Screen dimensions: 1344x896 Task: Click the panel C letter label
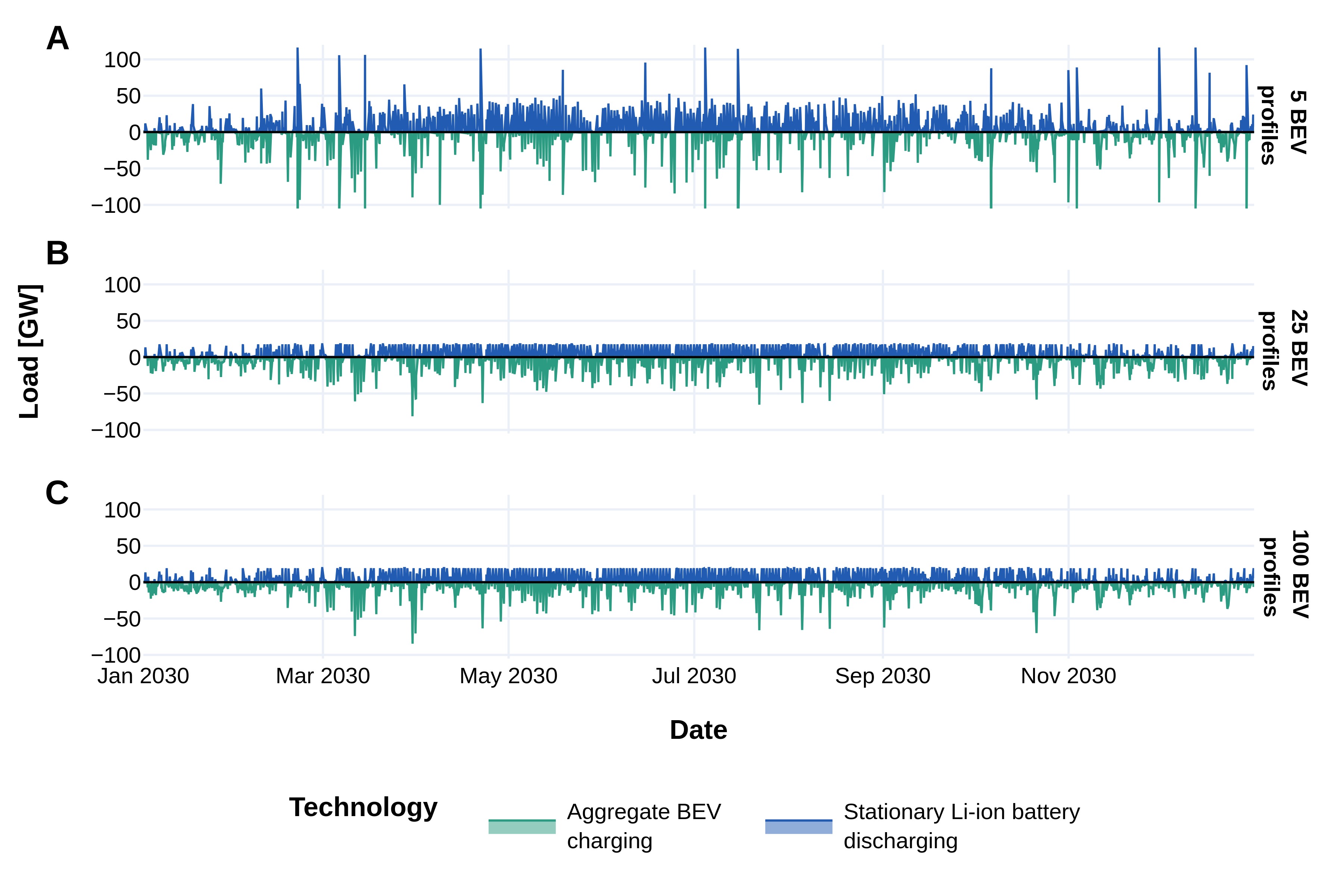click(57, 492)
